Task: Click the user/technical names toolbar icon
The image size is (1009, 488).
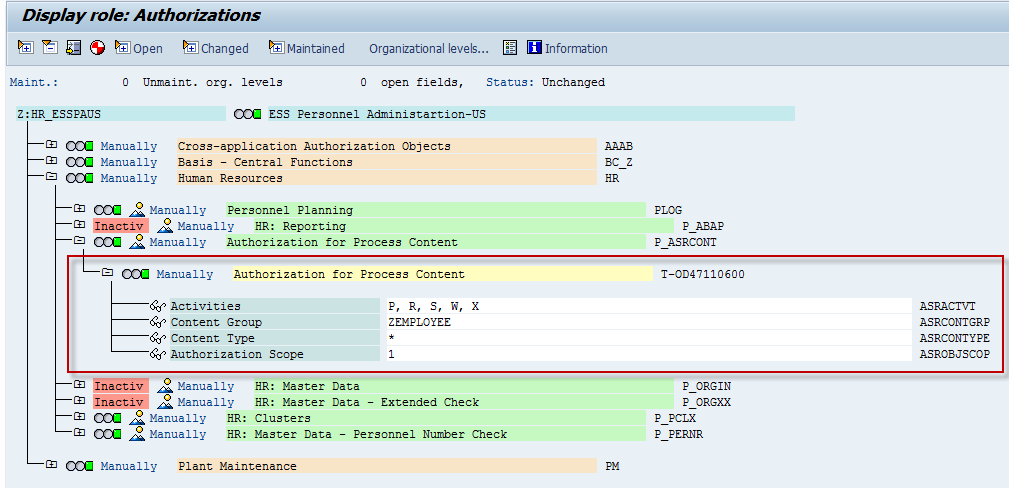Action: pyautogui.click(x=73, y=48)
